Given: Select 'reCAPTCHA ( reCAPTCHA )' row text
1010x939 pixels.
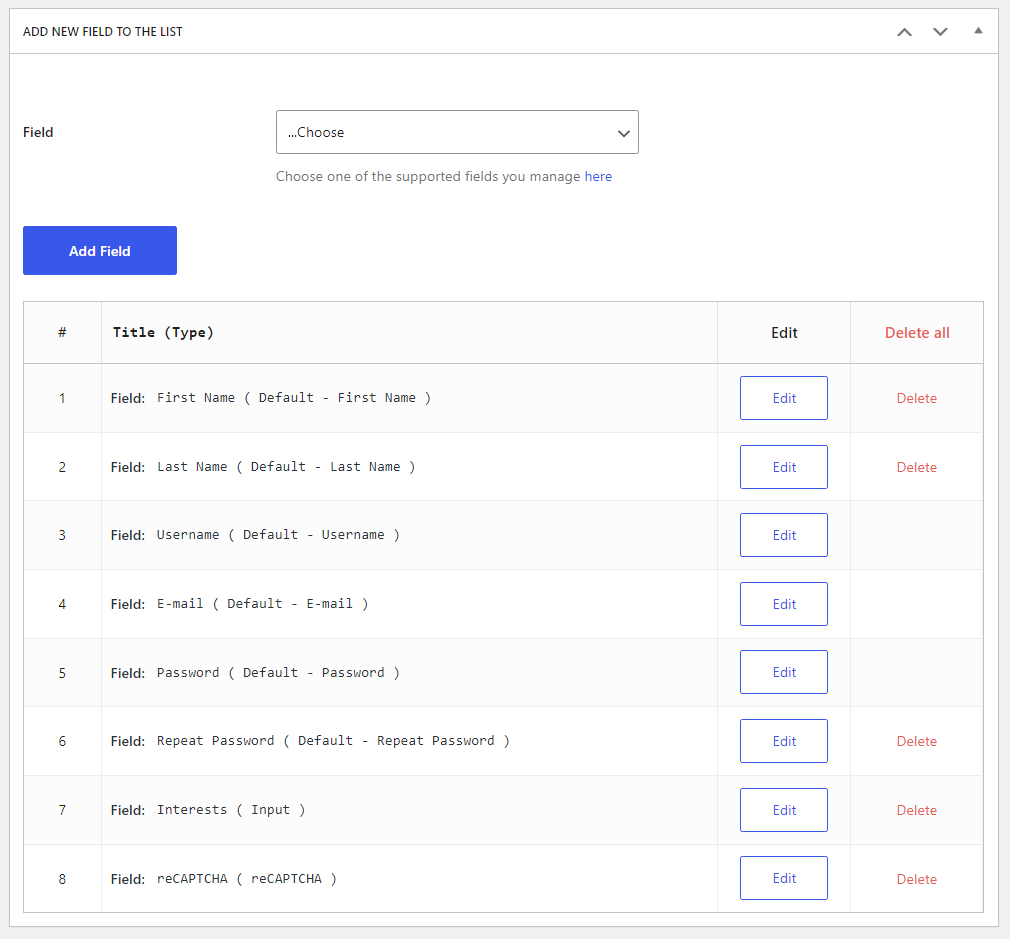Looking at the screenshot, I should point(247,879).
